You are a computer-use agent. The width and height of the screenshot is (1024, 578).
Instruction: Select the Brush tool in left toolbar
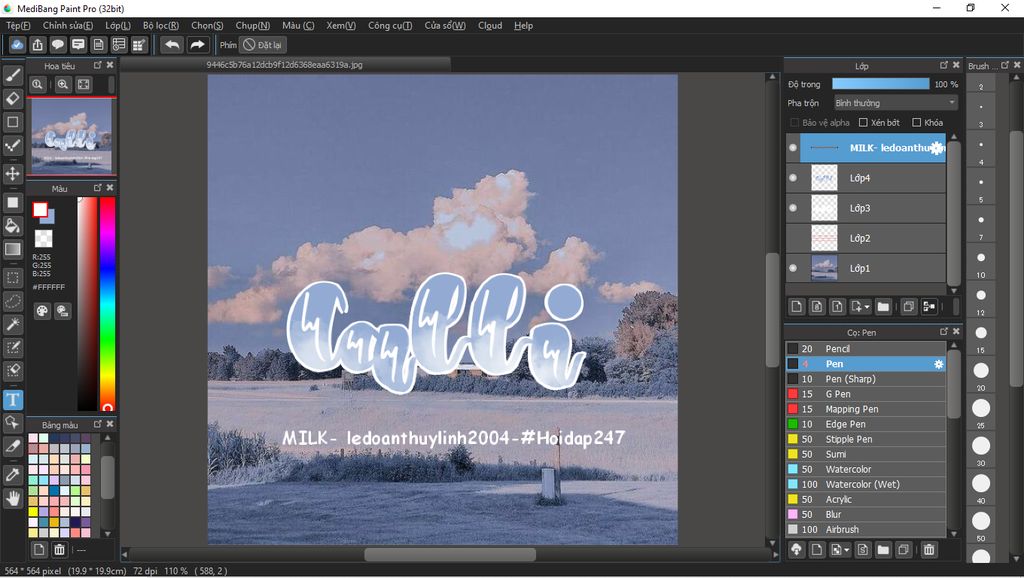(x=12, y=75)
